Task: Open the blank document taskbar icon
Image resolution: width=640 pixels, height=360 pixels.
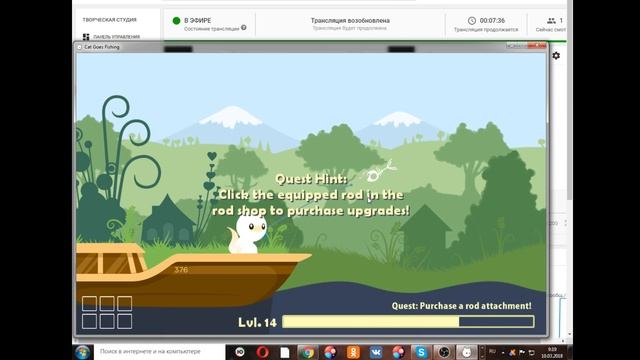Action: pyautogui.click(x=285, y=352)
